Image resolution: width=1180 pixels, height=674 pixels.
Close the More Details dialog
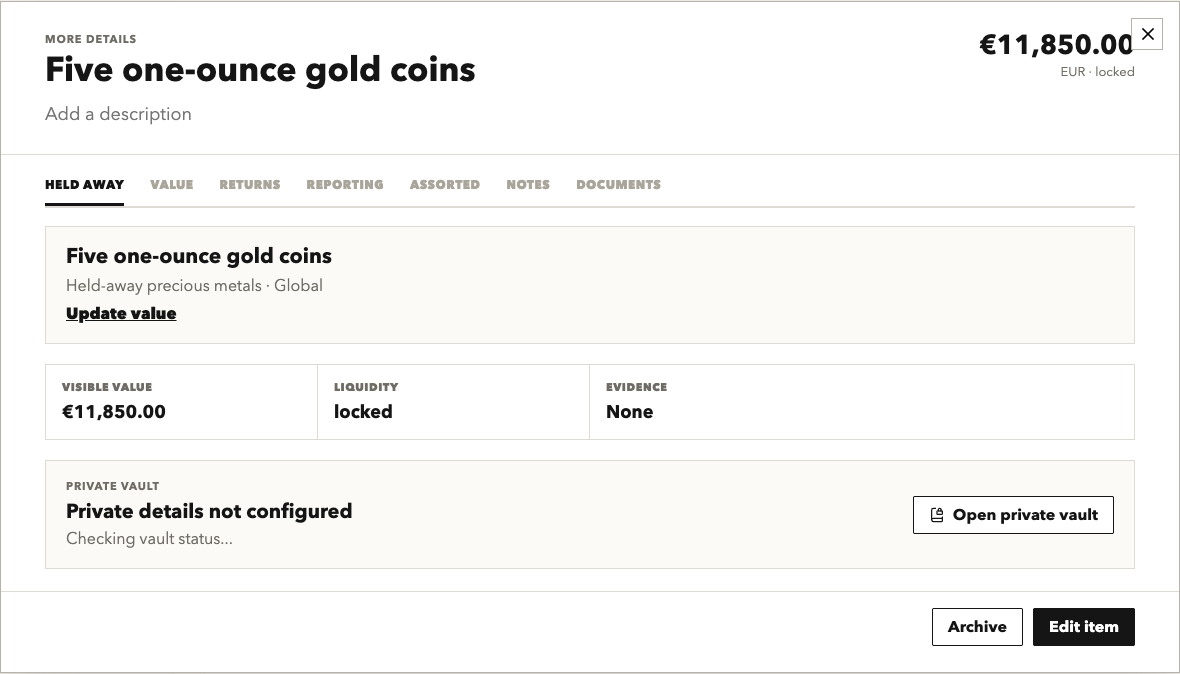[x=1147, y=34]
